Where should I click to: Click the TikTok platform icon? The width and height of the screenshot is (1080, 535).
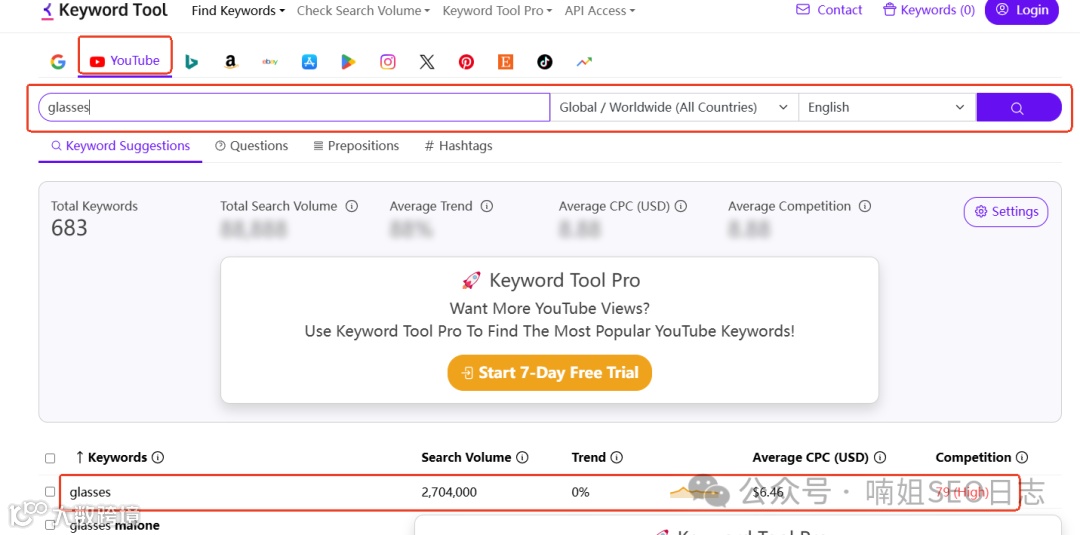point(544,62)
